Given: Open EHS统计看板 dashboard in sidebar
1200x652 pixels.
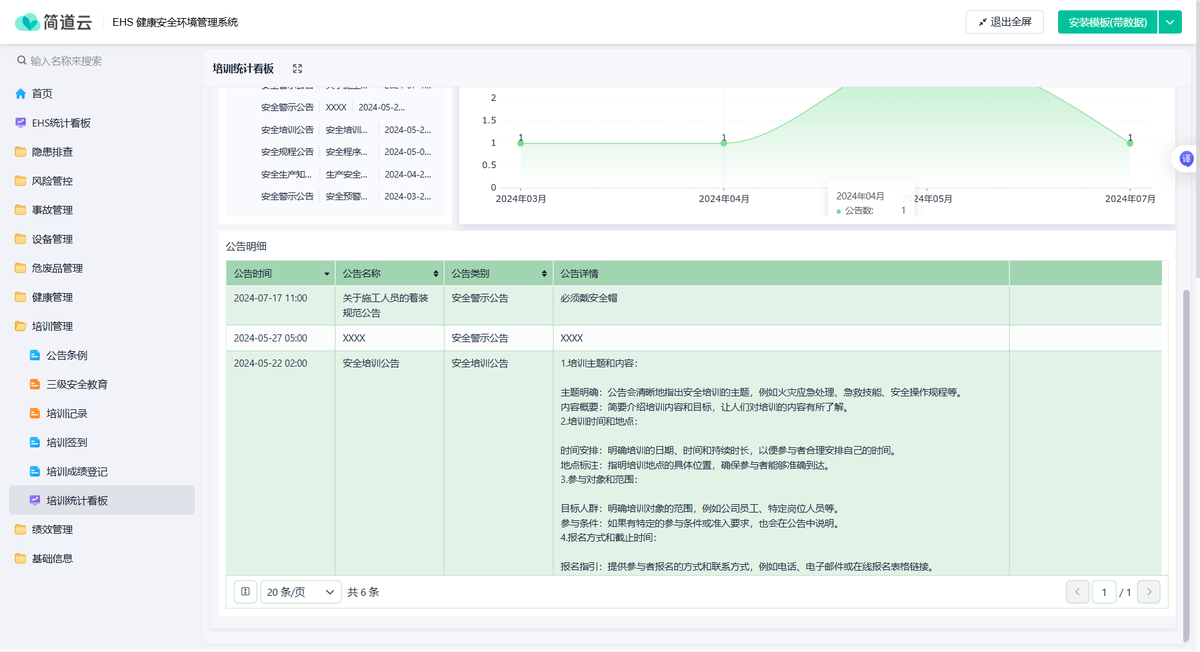Looking at the screenshot, I should 60,123.
